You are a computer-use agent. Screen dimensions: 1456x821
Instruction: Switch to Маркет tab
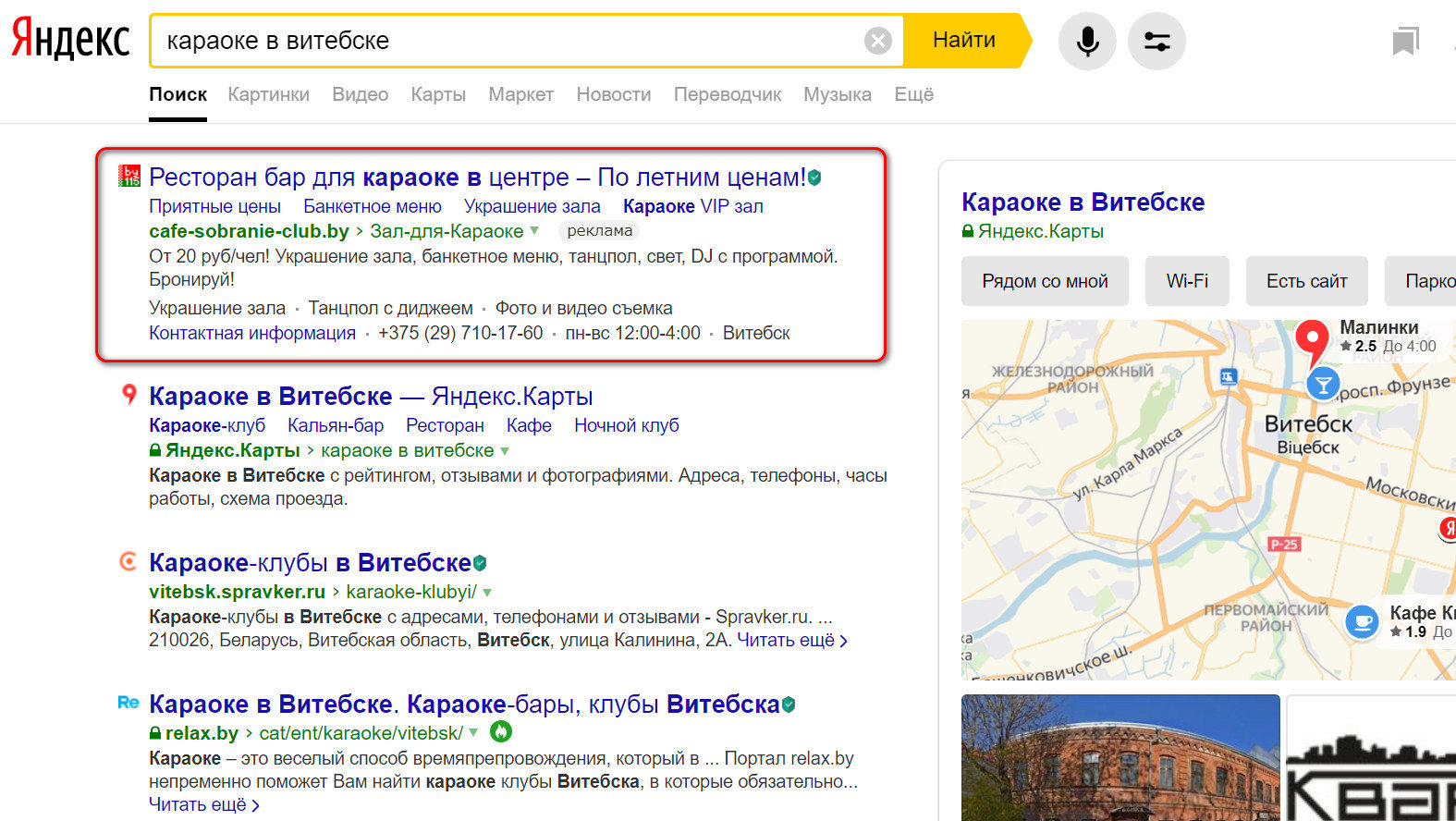click(520, 94)
